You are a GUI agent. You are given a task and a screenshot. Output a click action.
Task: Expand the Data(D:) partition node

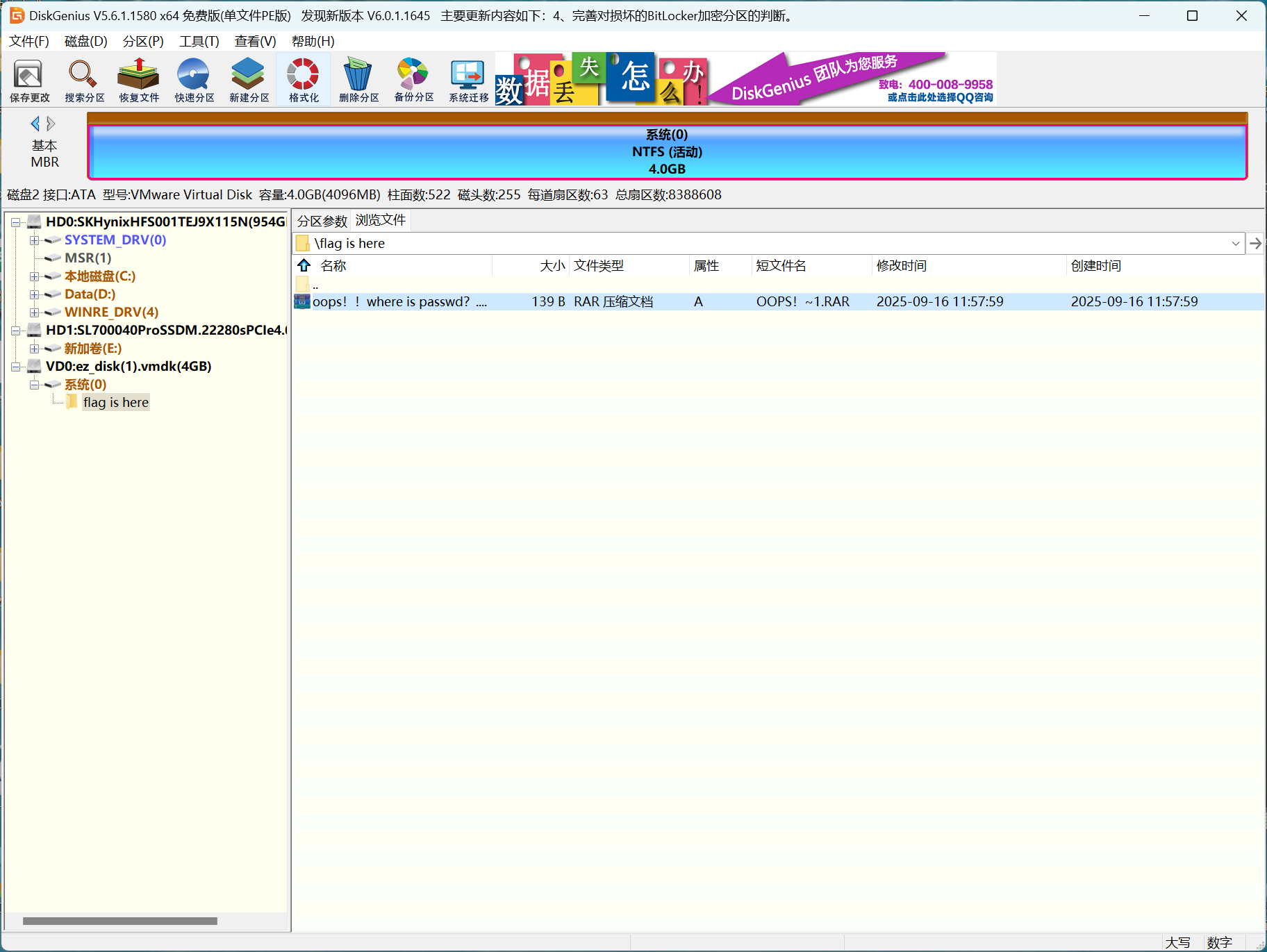coord(34,294)
